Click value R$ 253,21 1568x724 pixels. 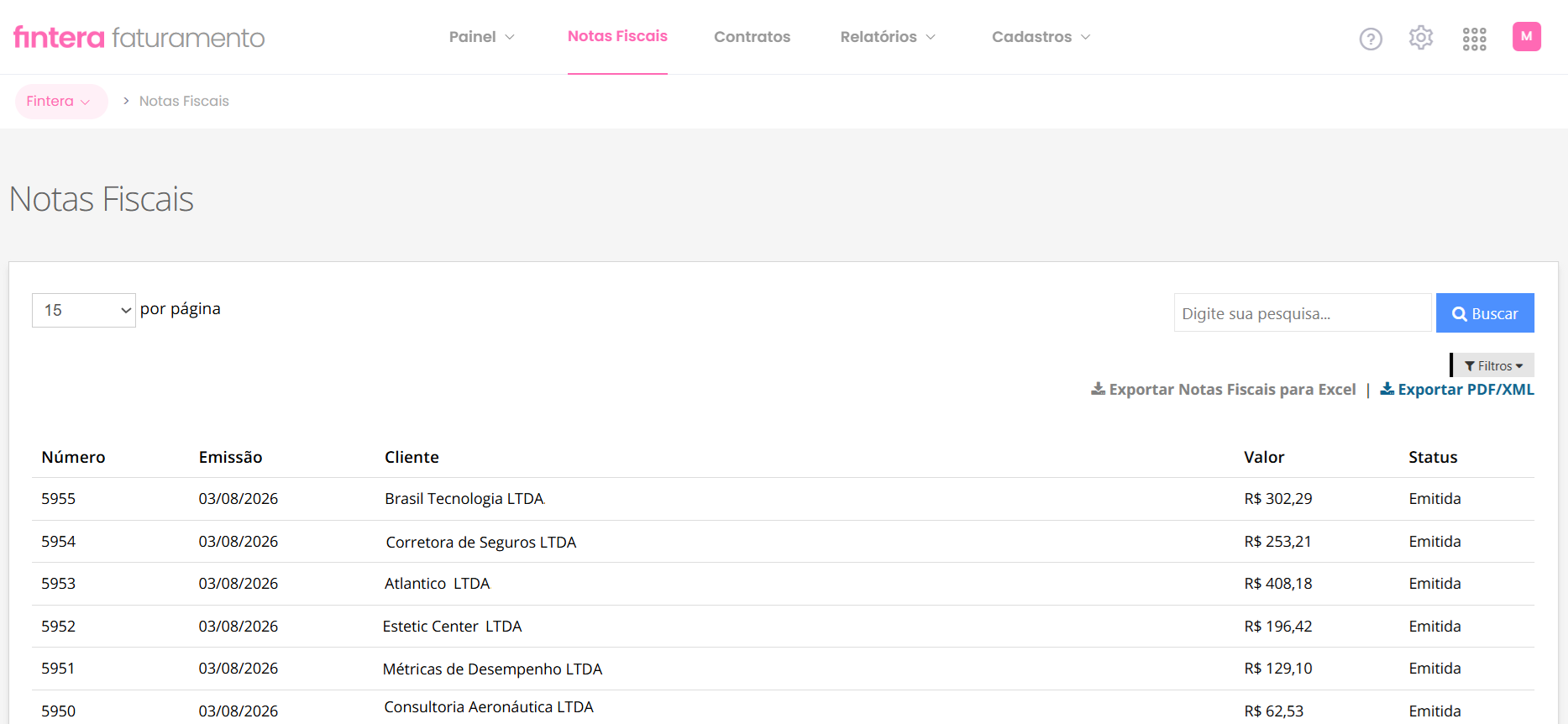[1277, 542]
